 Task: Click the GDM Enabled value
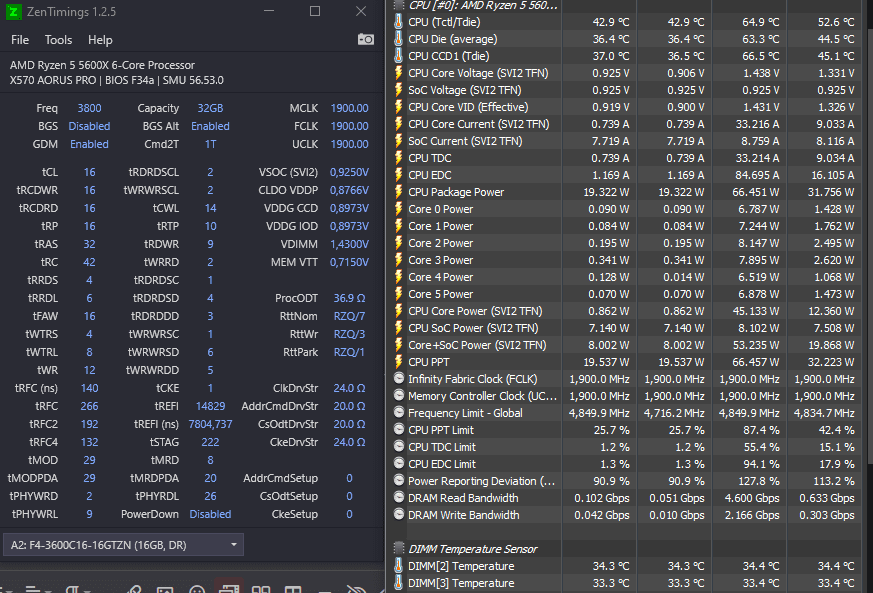coord(89,144)
